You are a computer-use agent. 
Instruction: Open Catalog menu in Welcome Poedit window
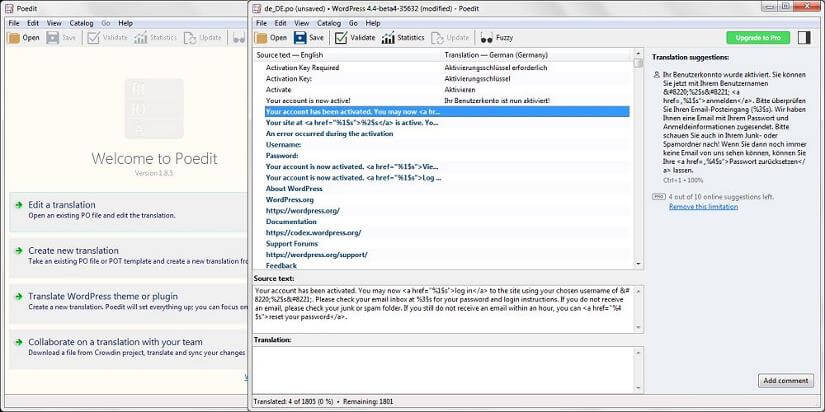tap(81, 23)
